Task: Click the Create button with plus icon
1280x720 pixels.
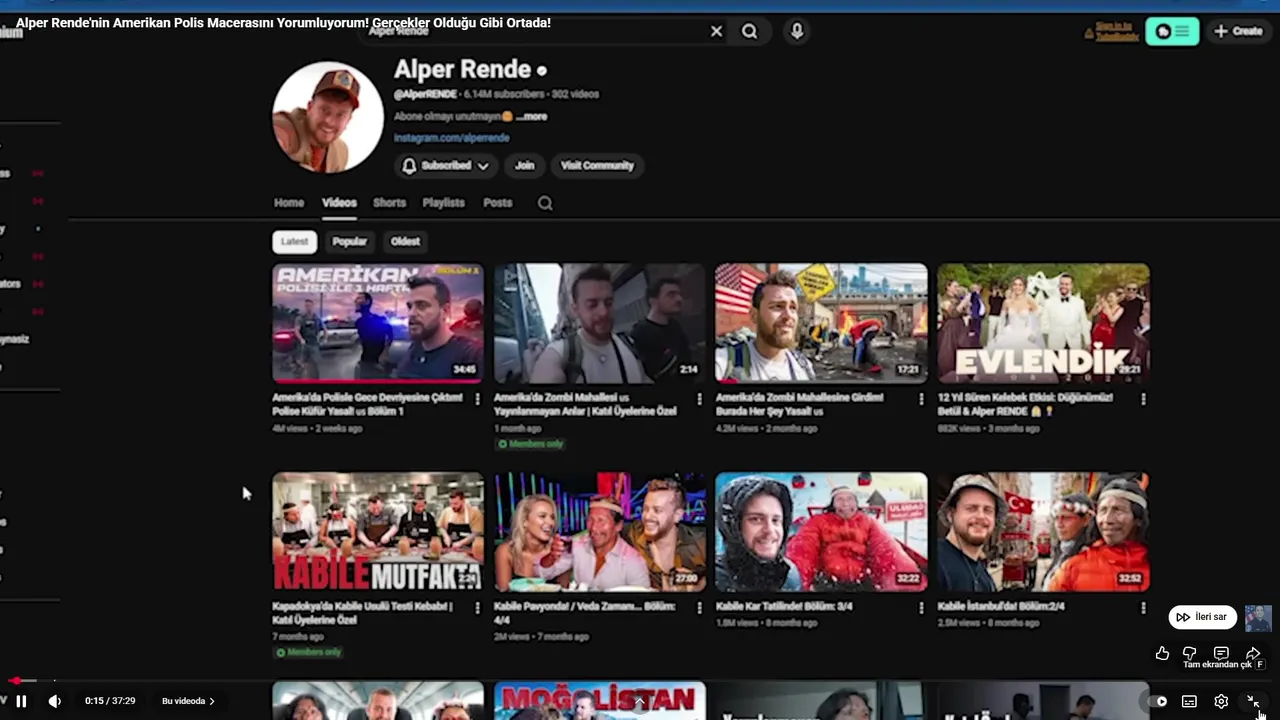Action: pyautogui.click(x=1238, y=31)
